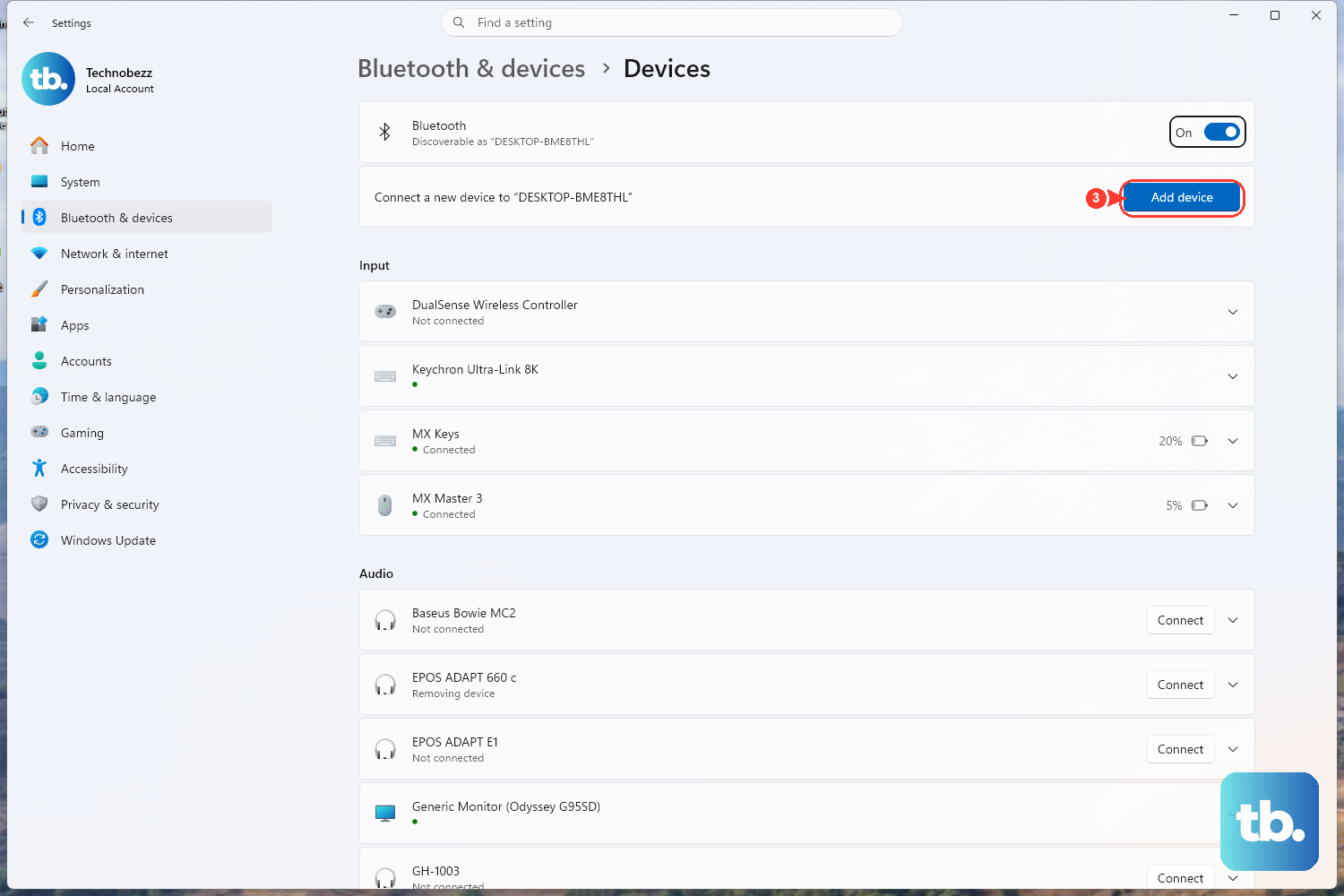
Task: Click the Bluetooth & devices breadcrumb
Action: click(471, 69)
